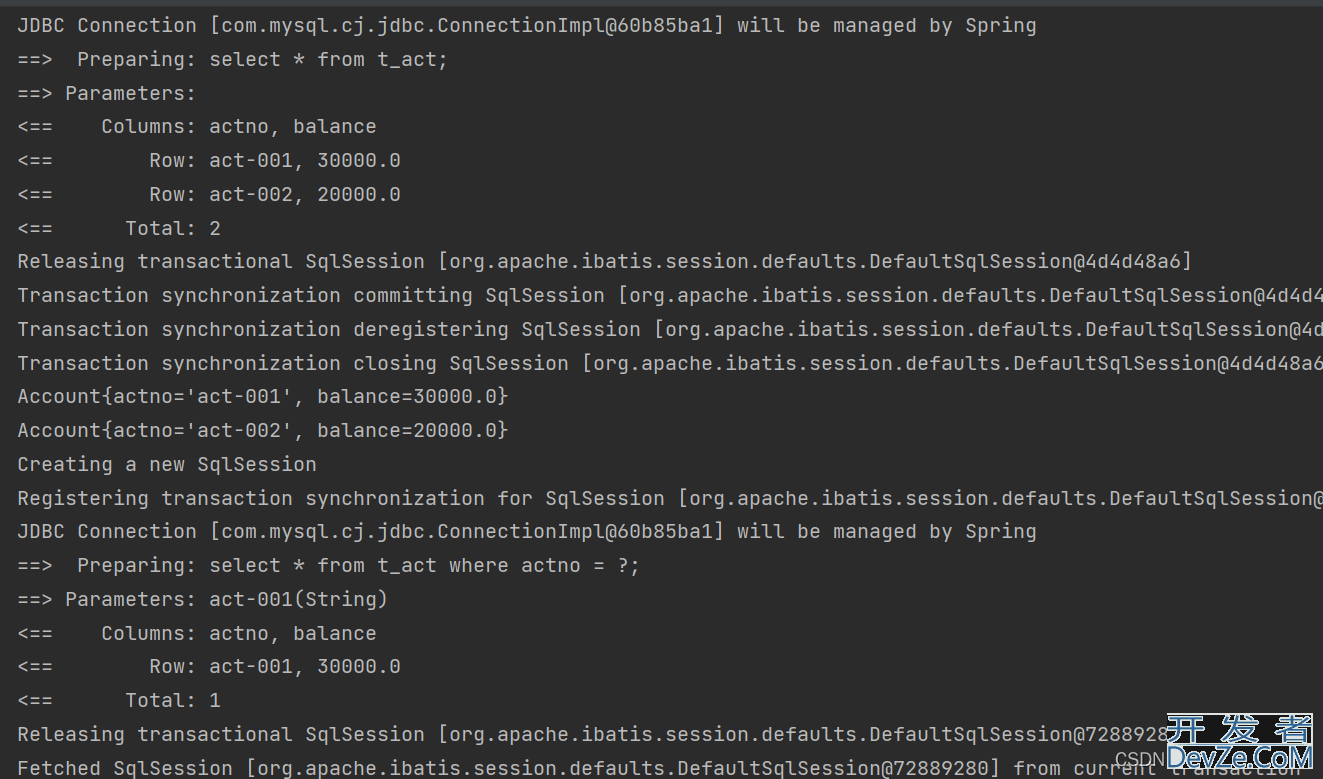
Task: Click the 'Creating a new SqlSession' line
Action: pyautogui.click(x=167, y=464)
